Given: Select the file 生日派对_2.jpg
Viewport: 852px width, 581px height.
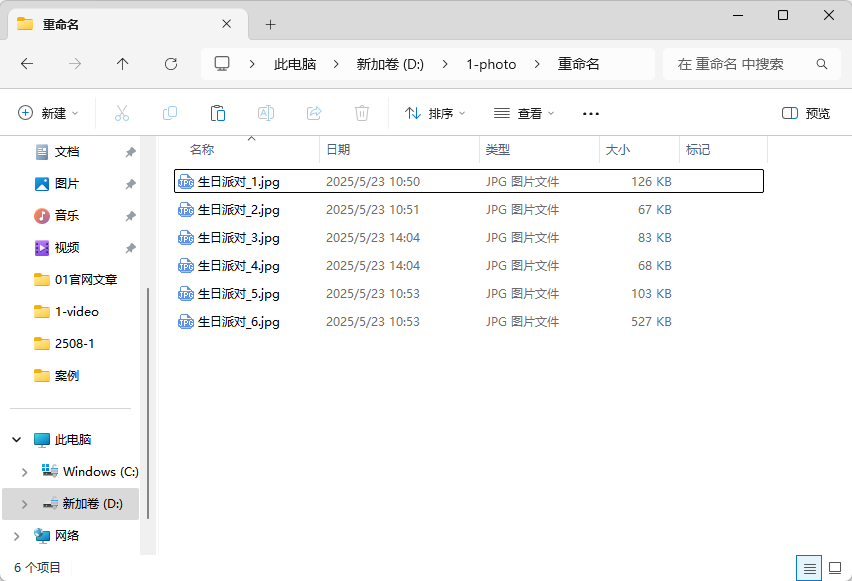Looking at the screenshot, I should tap(469, 210).
